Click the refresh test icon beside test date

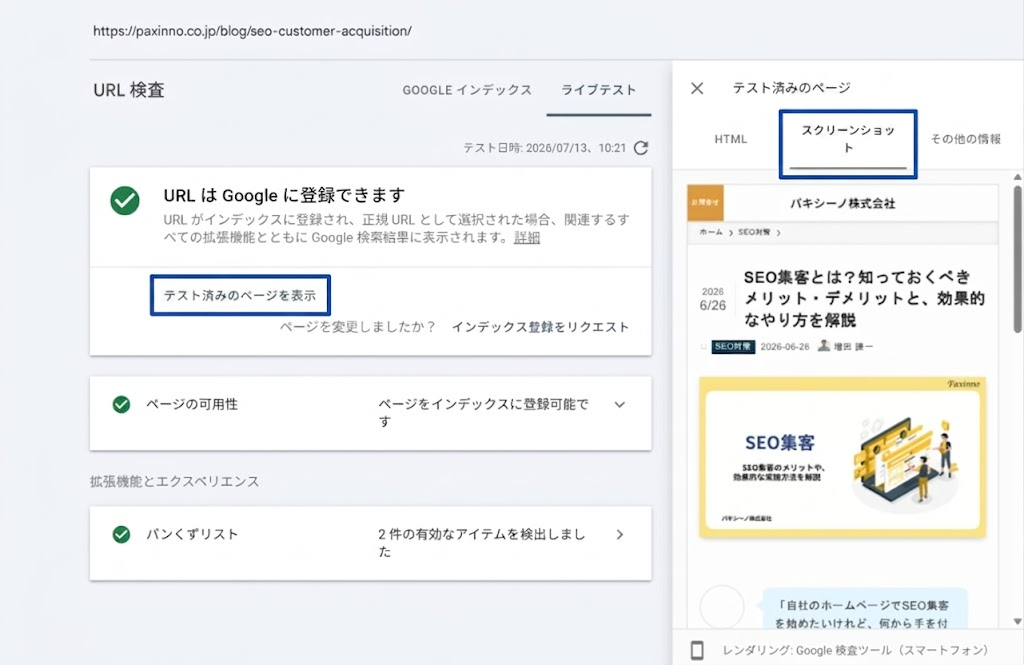tap(641, 148)
